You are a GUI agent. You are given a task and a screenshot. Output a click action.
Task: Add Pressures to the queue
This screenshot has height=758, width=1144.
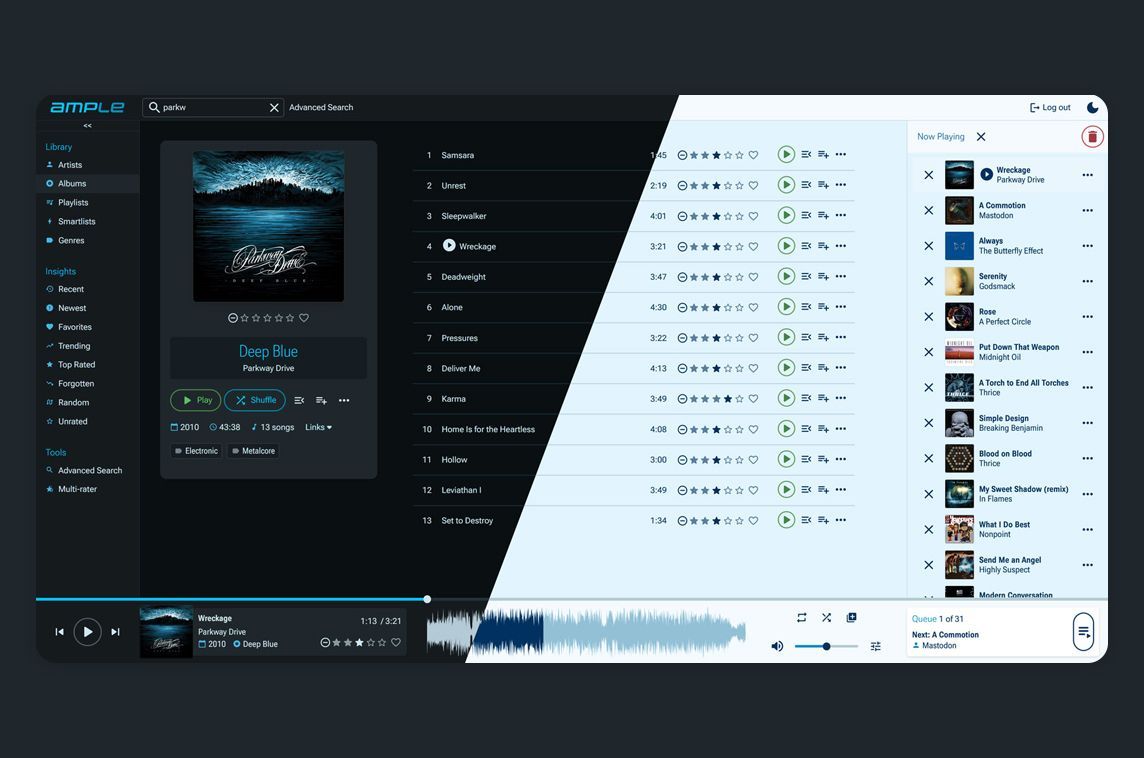click(824, 338)
